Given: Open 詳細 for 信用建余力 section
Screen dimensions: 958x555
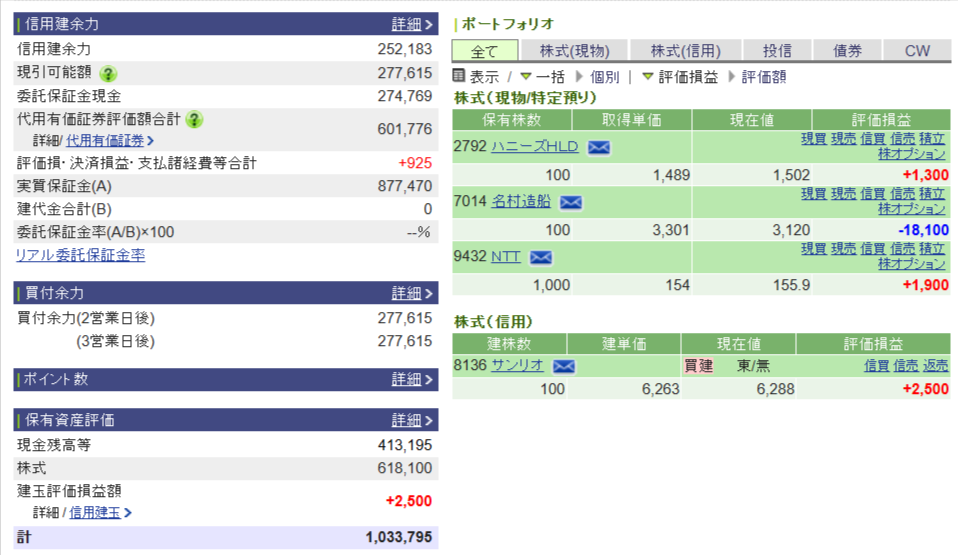Looking at the screenshot, I should (412, 24).
